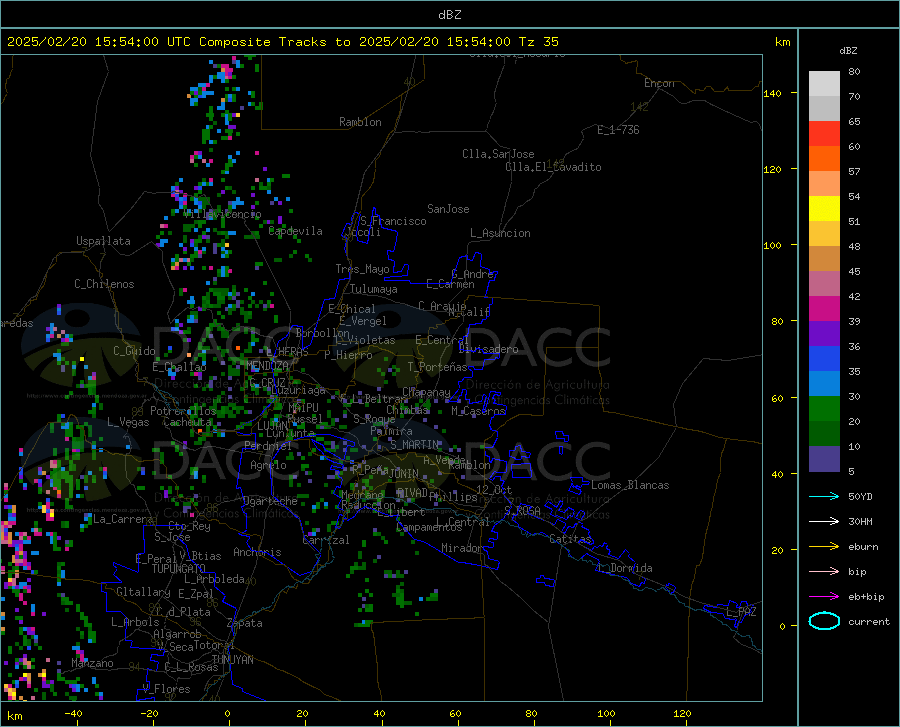Click the 'V_Flores' map label
Screen dimensions: 900x727
coord(166,689)
